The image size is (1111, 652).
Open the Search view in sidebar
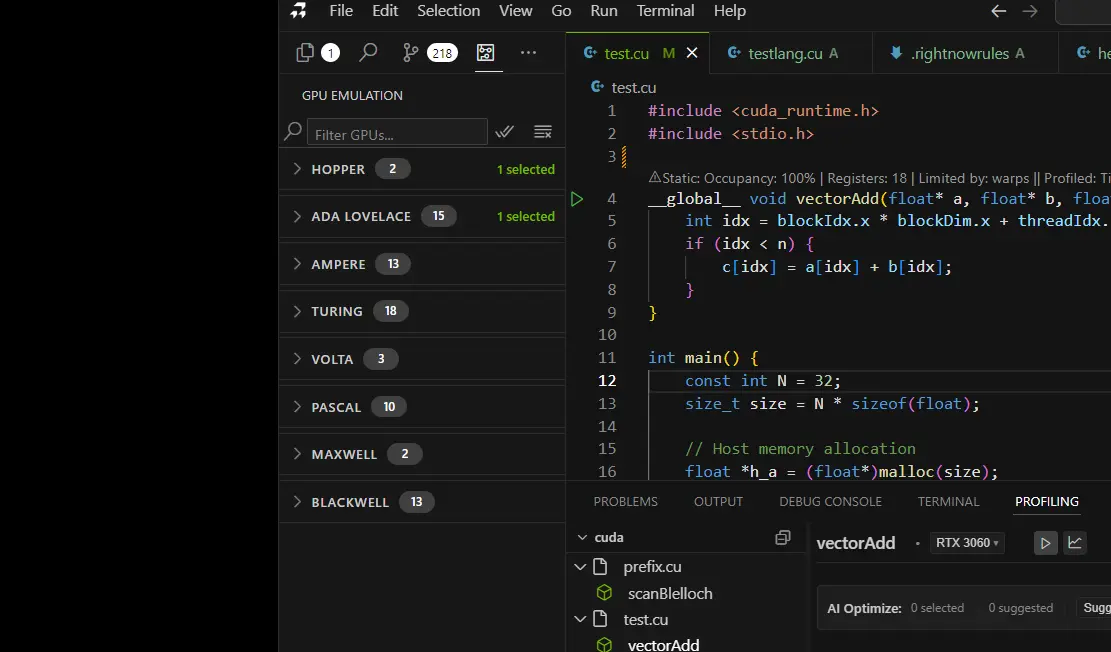click(x=368, y=53)
